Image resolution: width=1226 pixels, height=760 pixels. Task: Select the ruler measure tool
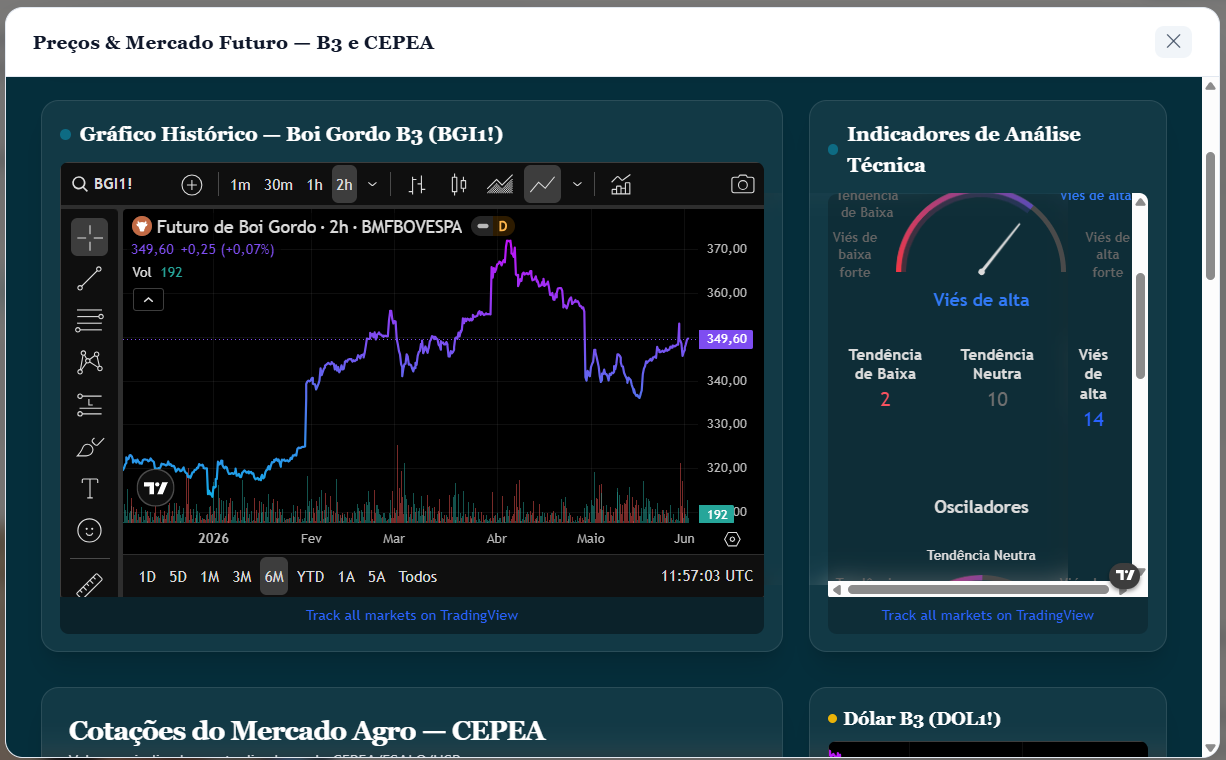(89, 583)
